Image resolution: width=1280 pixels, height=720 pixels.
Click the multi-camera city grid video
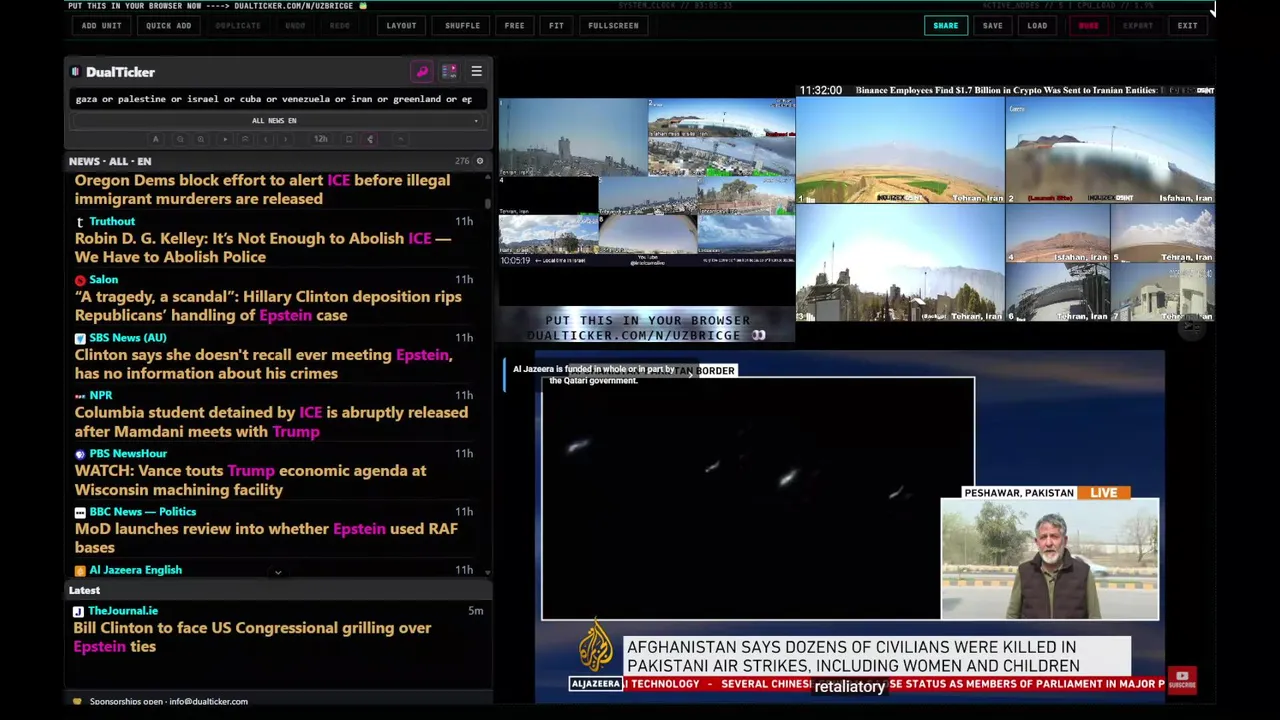point(647,181)
